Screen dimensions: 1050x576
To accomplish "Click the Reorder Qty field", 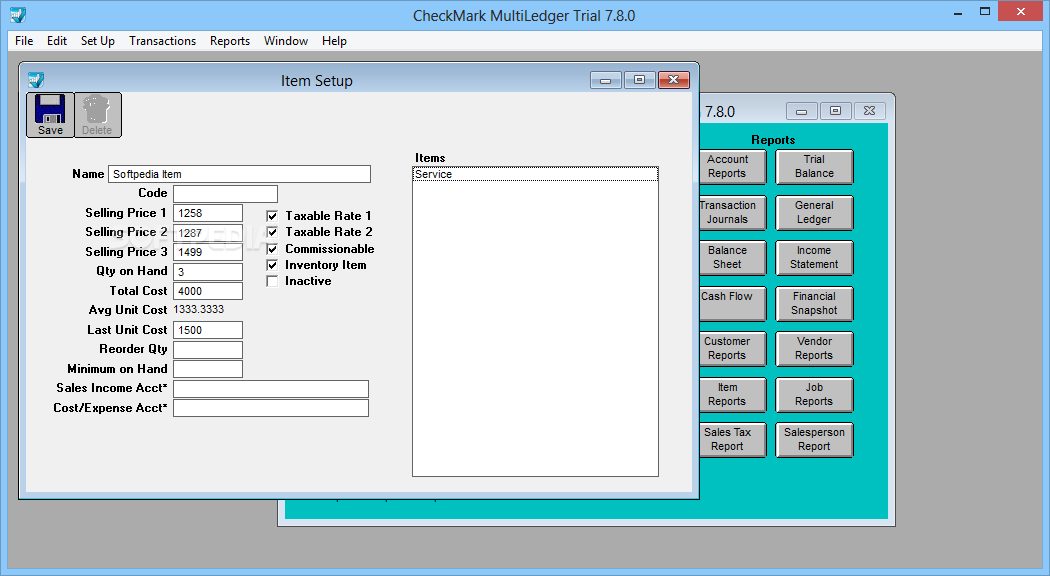I will click(x=208, y=350).
